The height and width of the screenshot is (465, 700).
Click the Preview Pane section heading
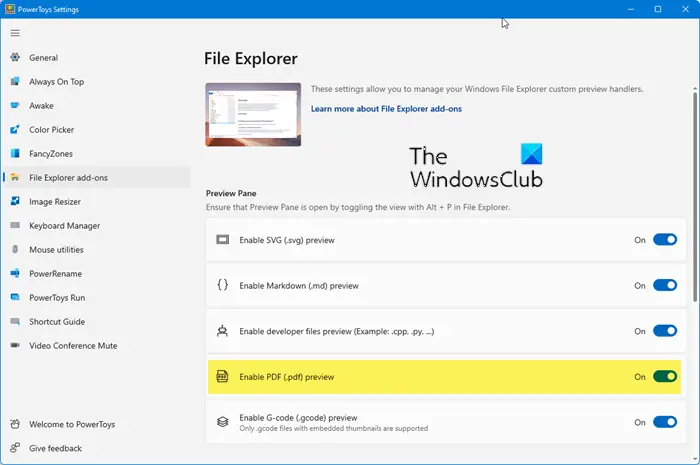[x=231, y=193]
